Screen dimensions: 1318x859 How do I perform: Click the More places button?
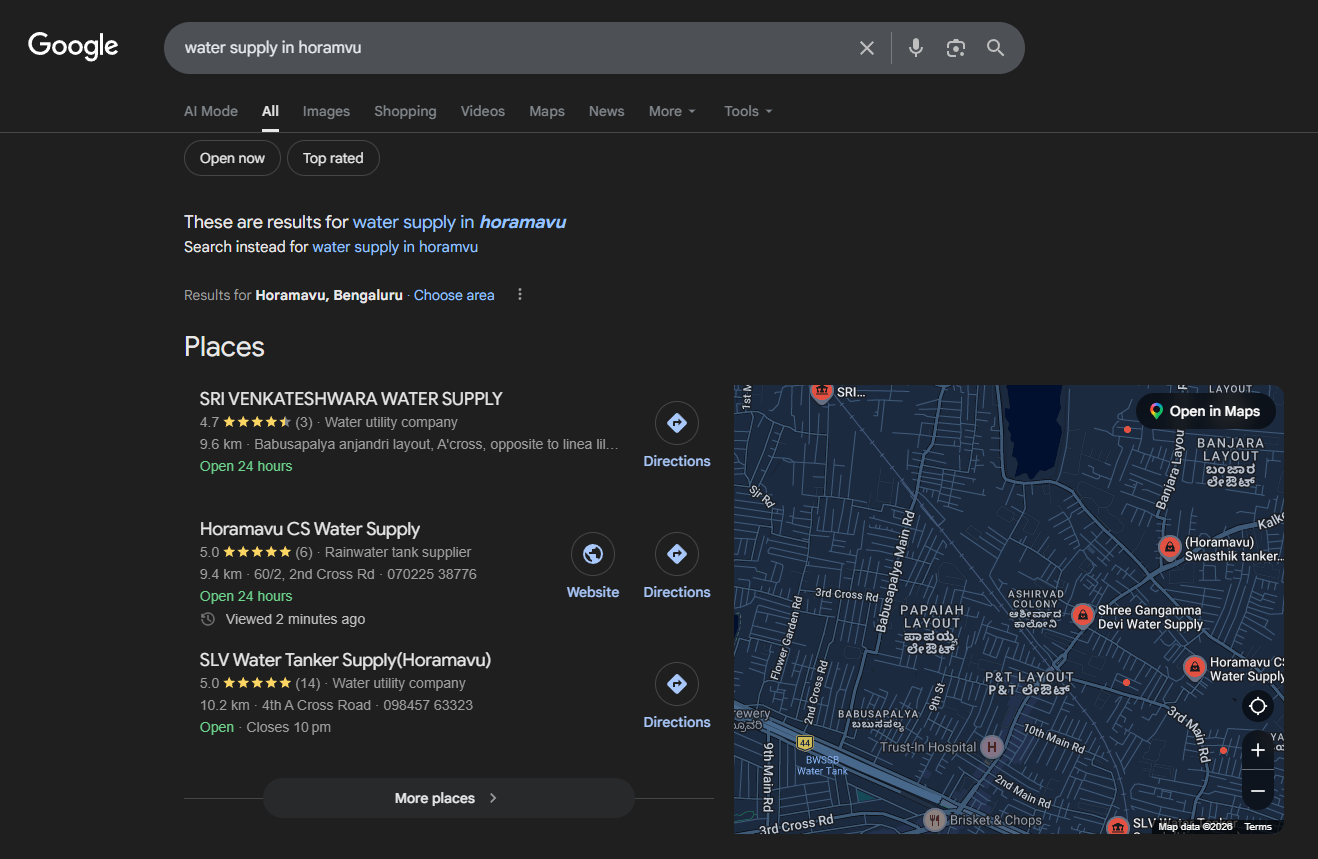pos(448,798)
